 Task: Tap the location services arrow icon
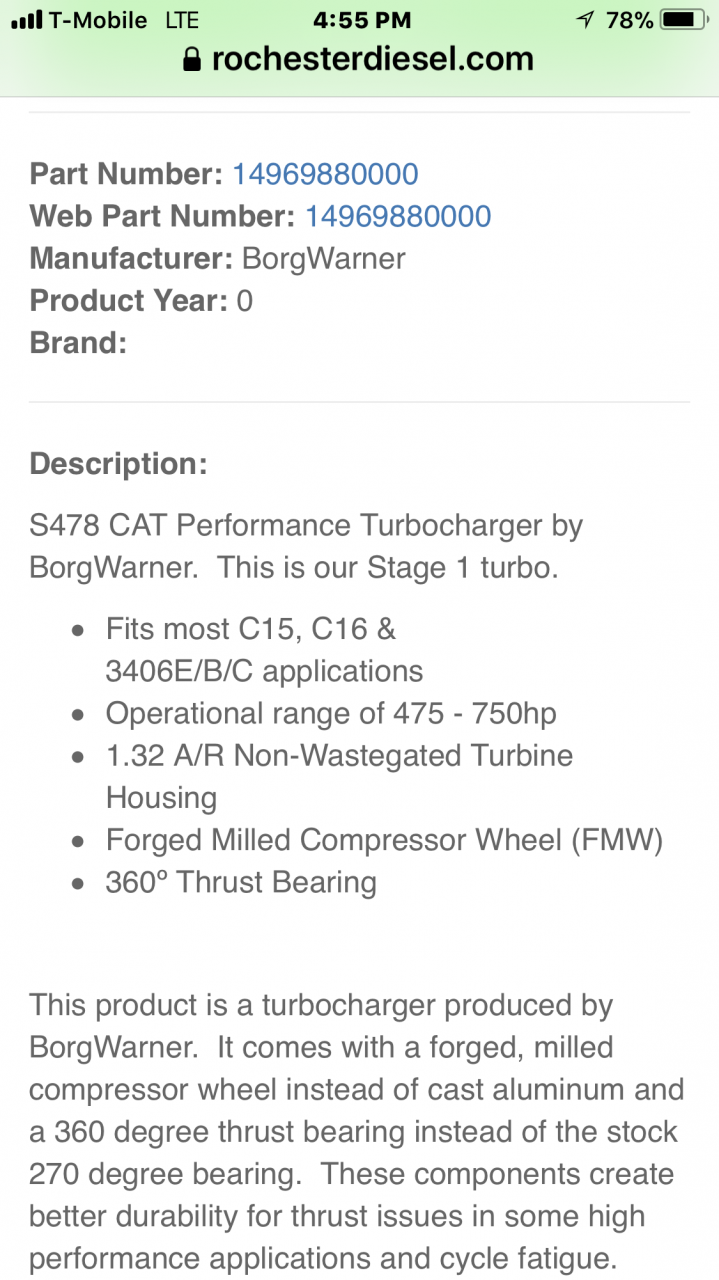(x=586, y=20)
